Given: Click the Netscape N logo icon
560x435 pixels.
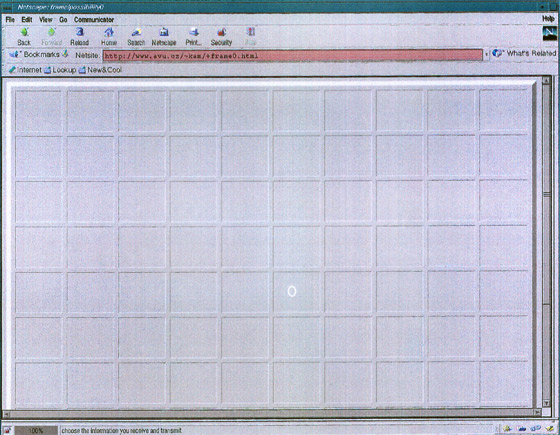Looking at the screenshot, I should [x=549, y=33].
